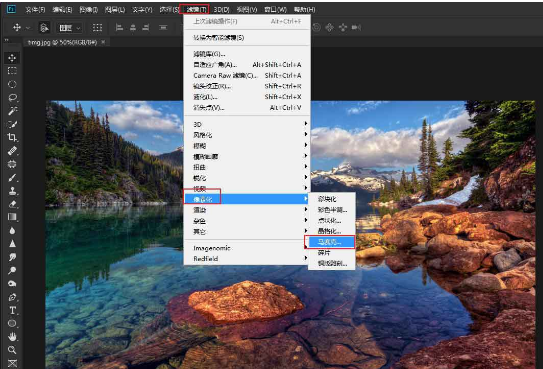Viewport: 543px width, 369px height.
Task: Select the Sharpen triangle tool
Action: (12, 244)
